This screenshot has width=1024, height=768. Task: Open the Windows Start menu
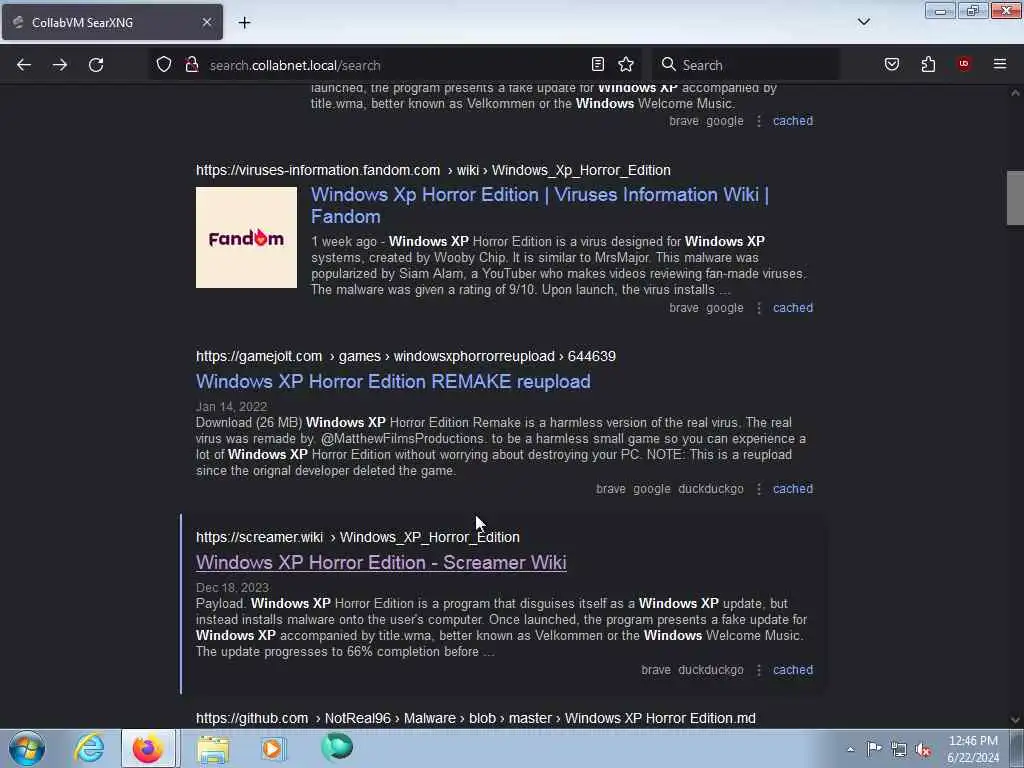27,748
